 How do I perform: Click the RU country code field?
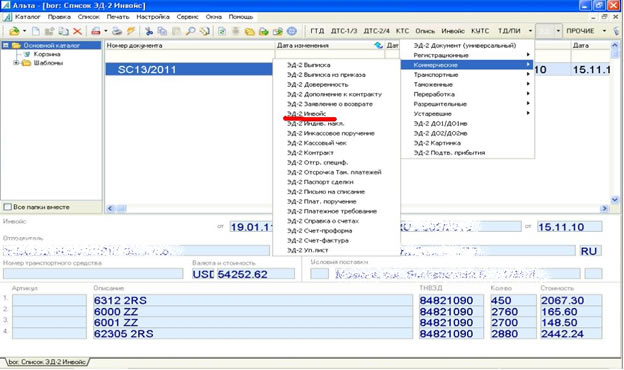click(x=590, y=251)
